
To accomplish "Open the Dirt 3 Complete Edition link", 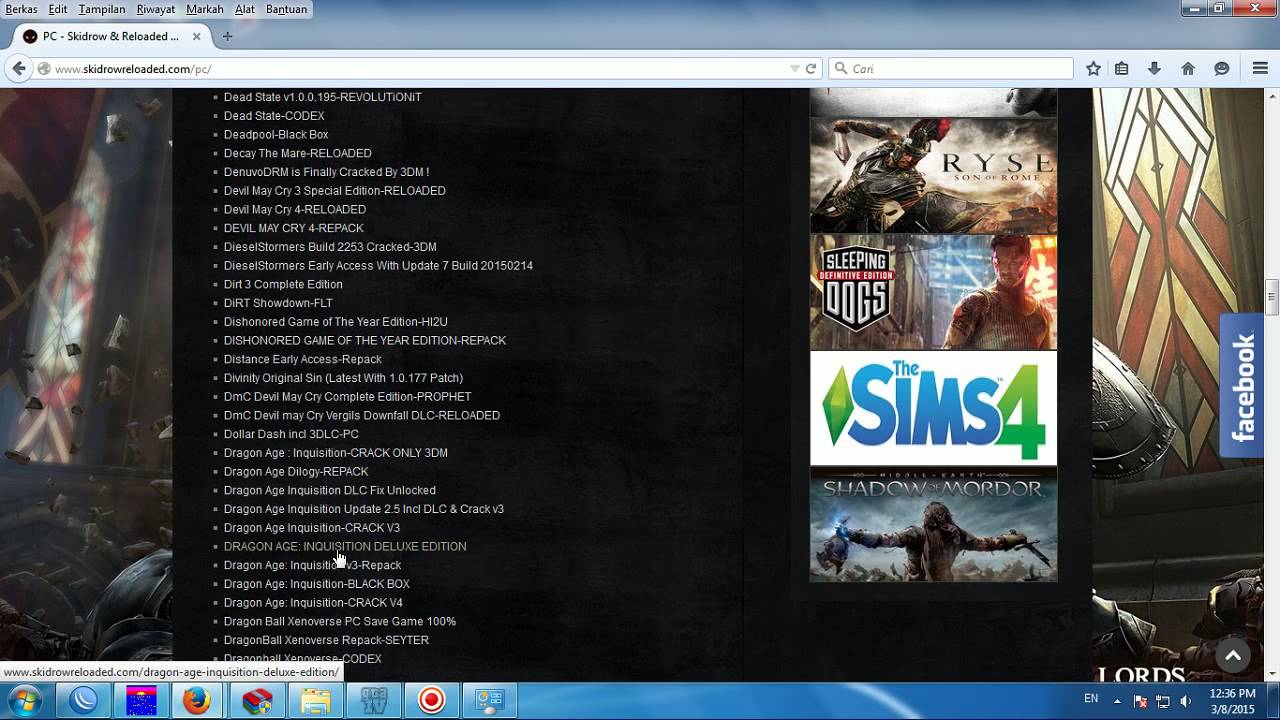I will tap(283, 284).
